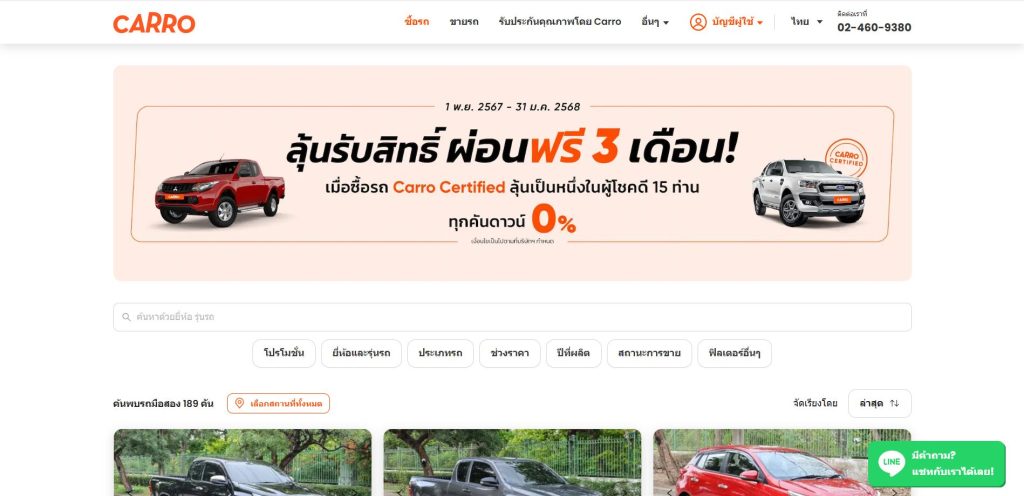Click the car search input field
Viewport: 1024px width, 496px height.
pyautogui.click(x=512, y=317)
